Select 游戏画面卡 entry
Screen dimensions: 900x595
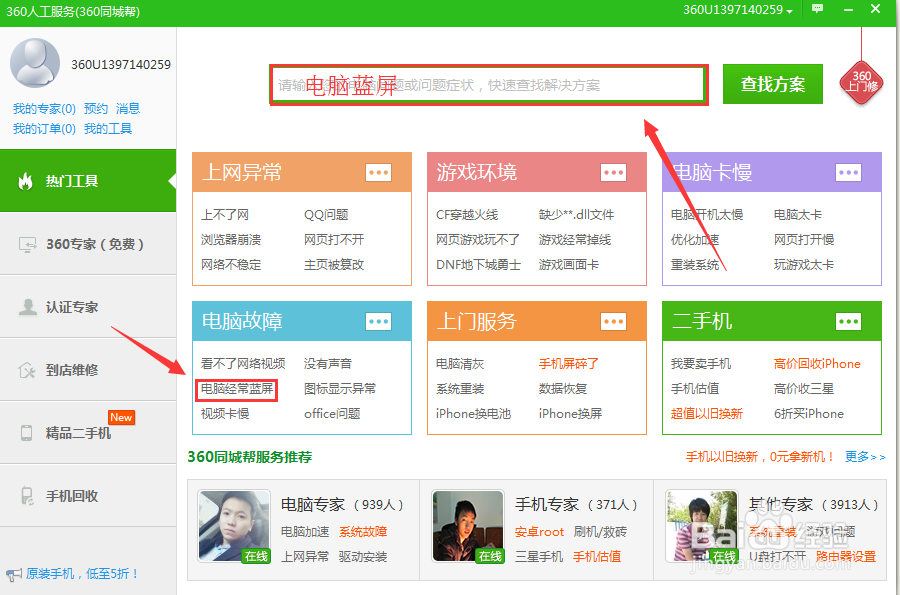pyautogui.click(x=569, y=265)
